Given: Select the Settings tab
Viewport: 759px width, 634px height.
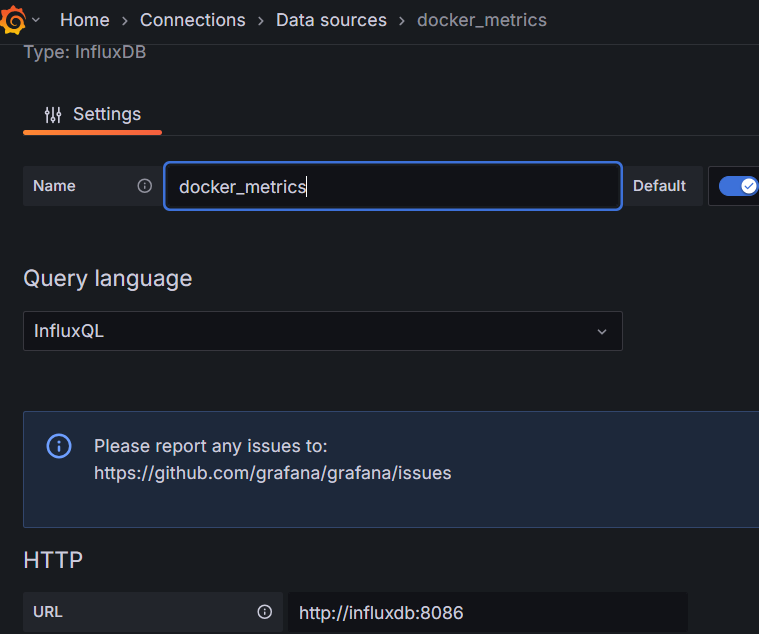Looking at the screenshot, I should point(92,115).
